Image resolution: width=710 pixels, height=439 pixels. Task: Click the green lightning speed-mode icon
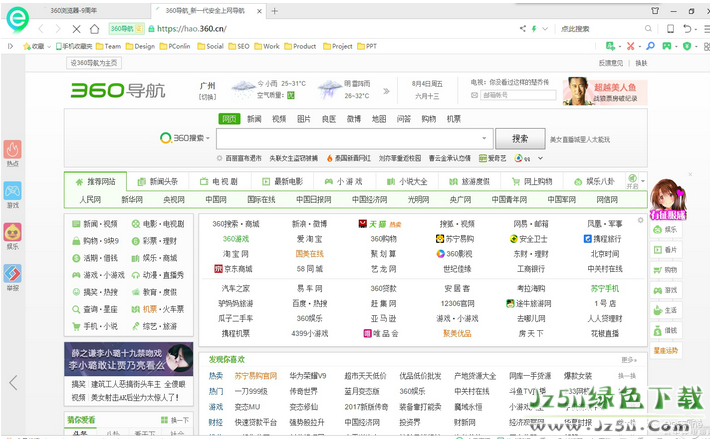[534, 29]
